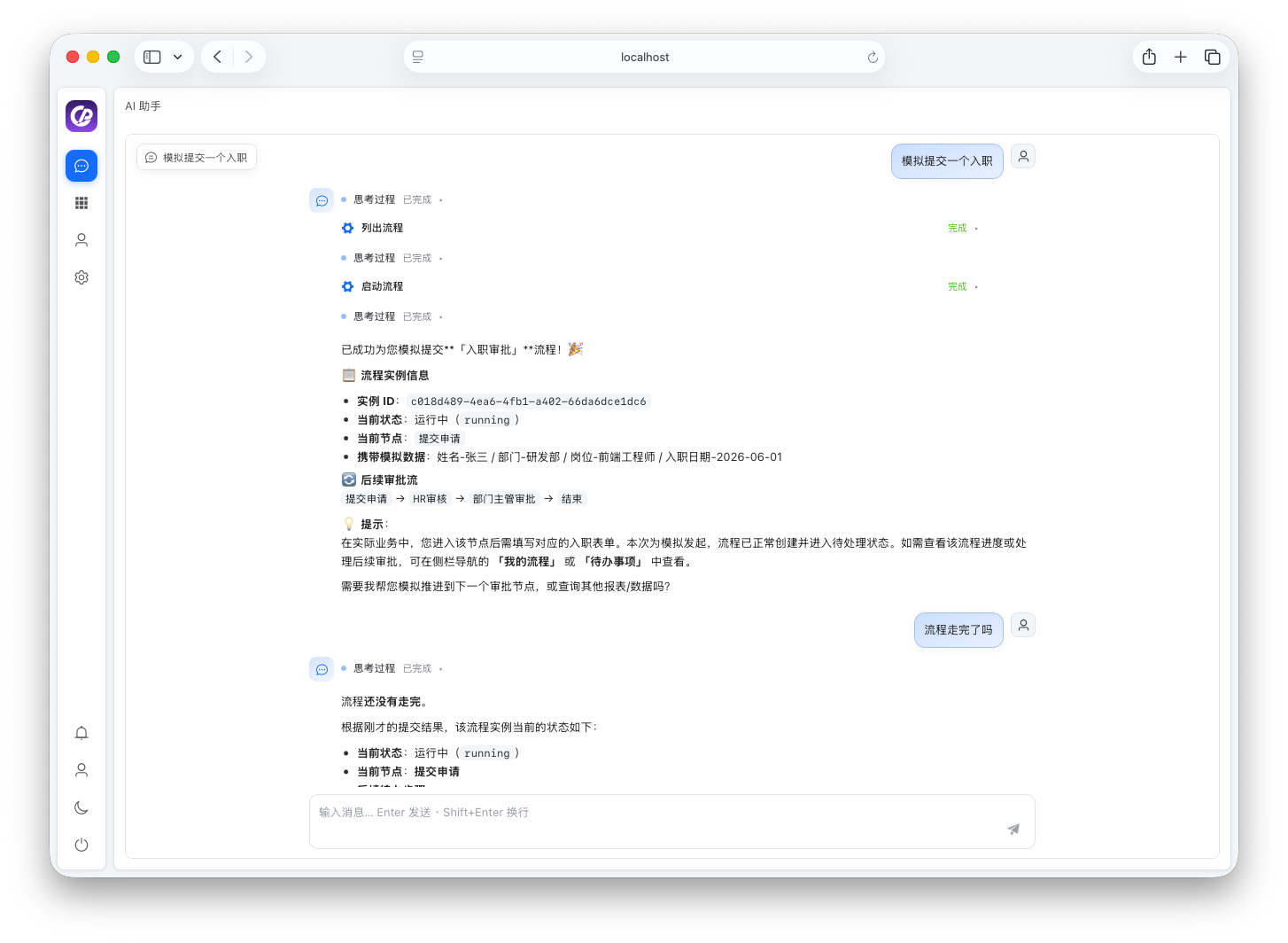Screen dimensions: 1288x943
Task: Click the 'HR审核' step tag
Action: (x=430, y=499)
